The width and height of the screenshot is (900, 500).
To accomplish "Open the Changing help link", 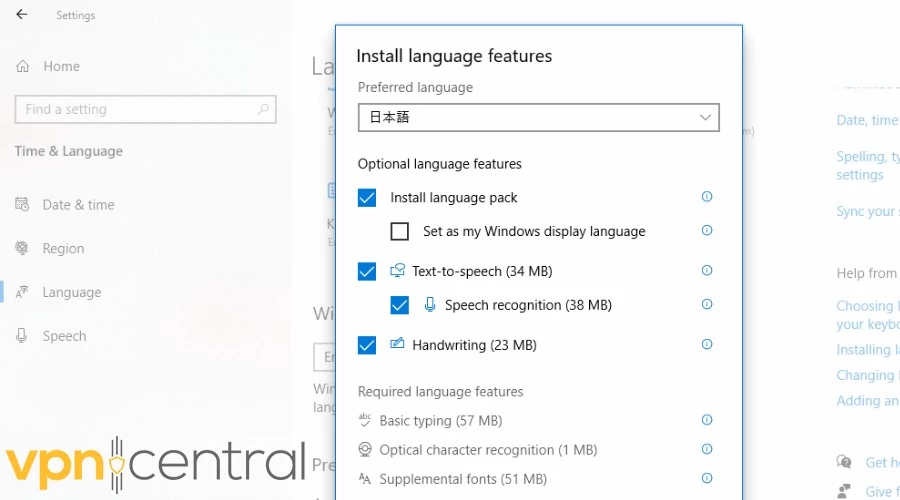I will tap(868, 375).
